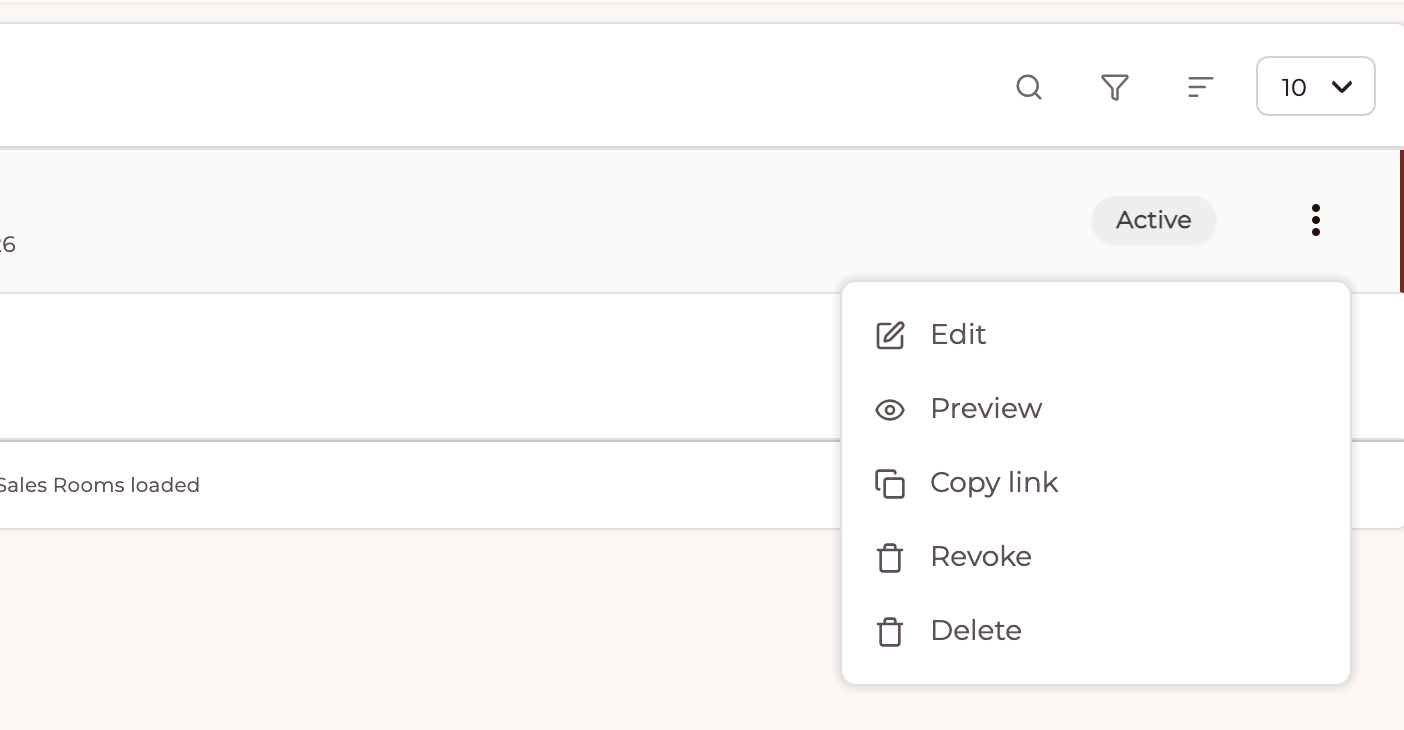Click the eye Preview icon
Screen dimensions: 1404x730
(x=890, y=410)
